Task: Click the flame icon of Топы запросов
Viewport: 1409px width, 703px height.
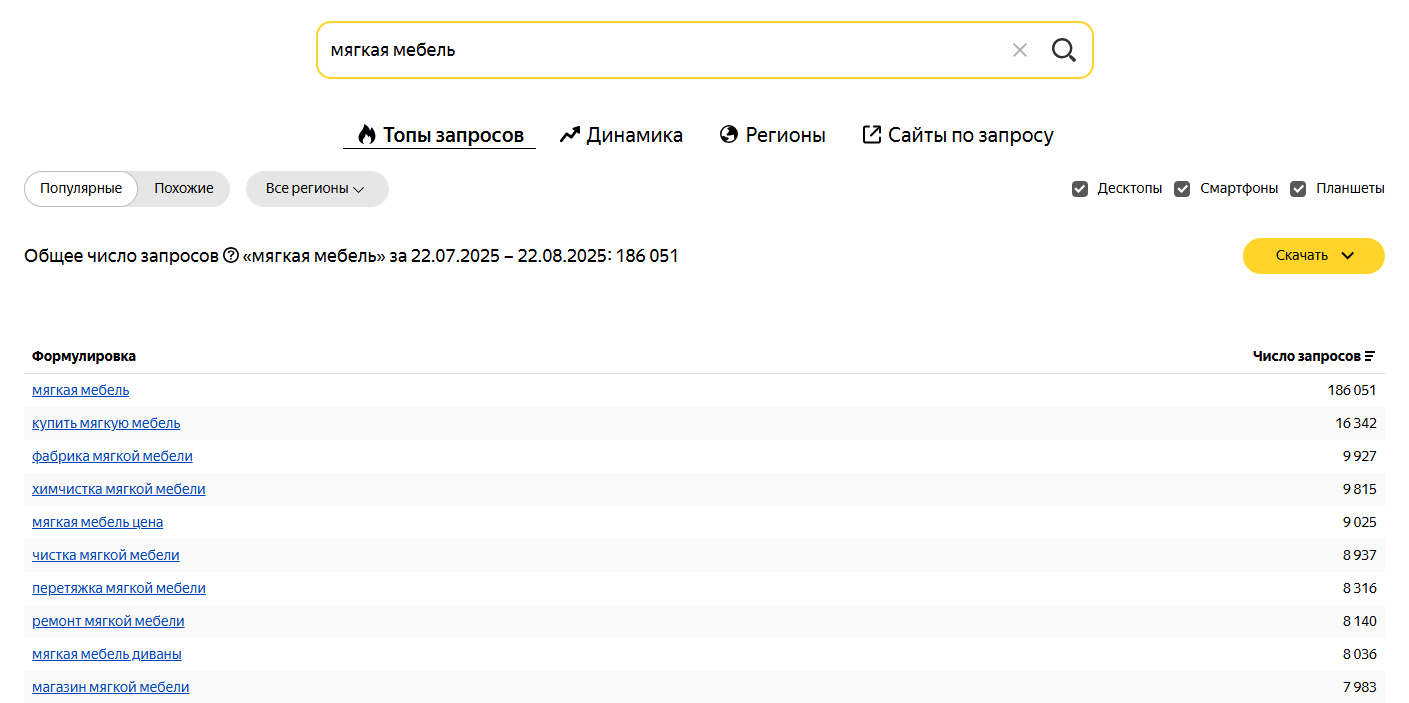Action: 367,135
